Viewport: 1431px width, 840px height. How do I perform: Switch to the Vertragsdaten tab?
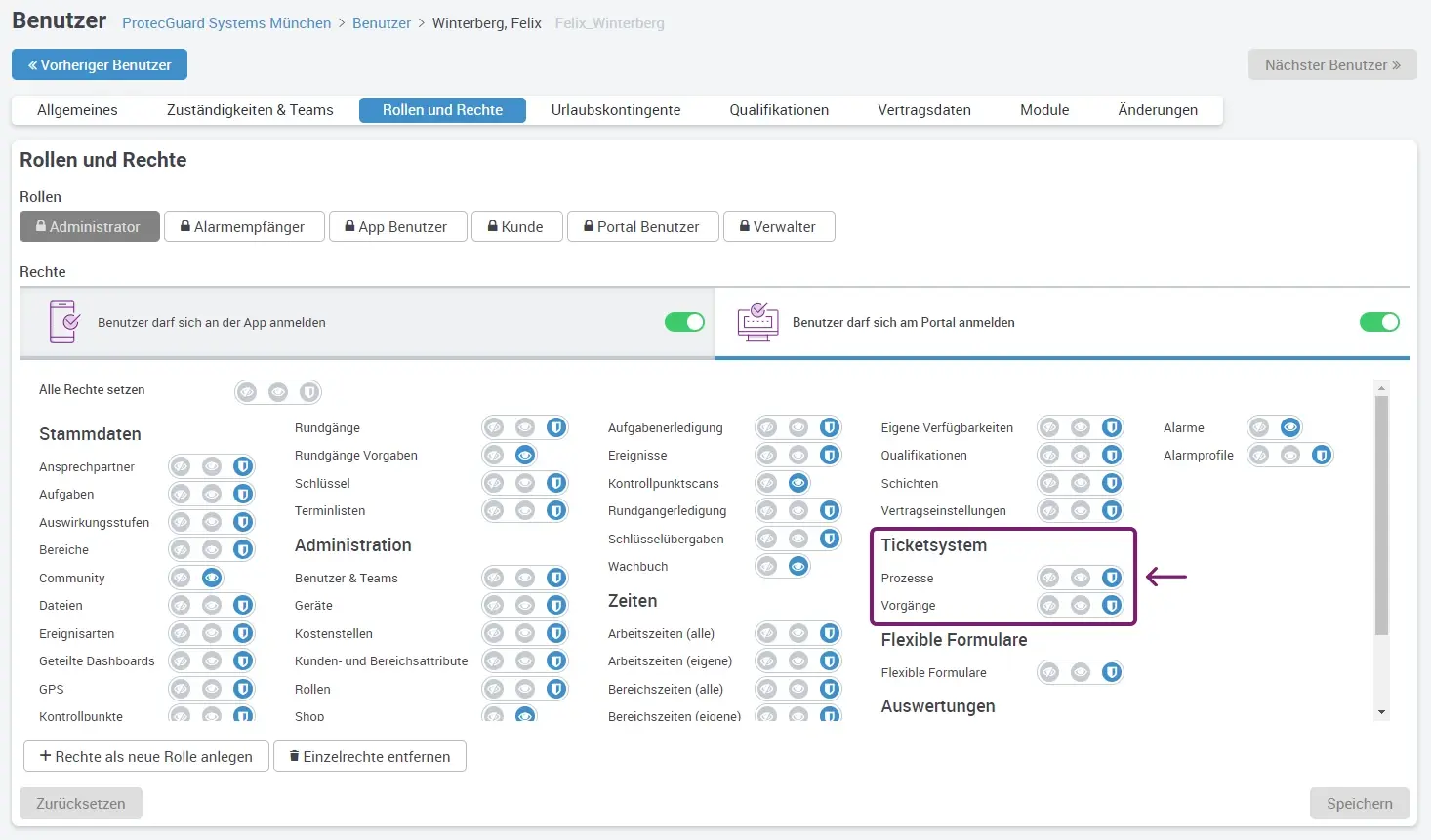point(923,110)
